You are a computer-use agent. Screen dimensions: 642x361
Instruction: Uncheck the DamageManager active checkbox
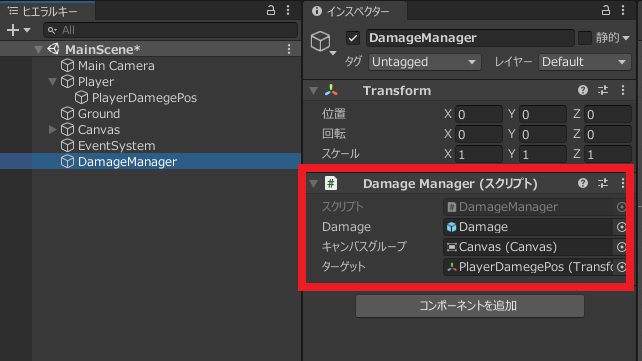pos(353,38)
